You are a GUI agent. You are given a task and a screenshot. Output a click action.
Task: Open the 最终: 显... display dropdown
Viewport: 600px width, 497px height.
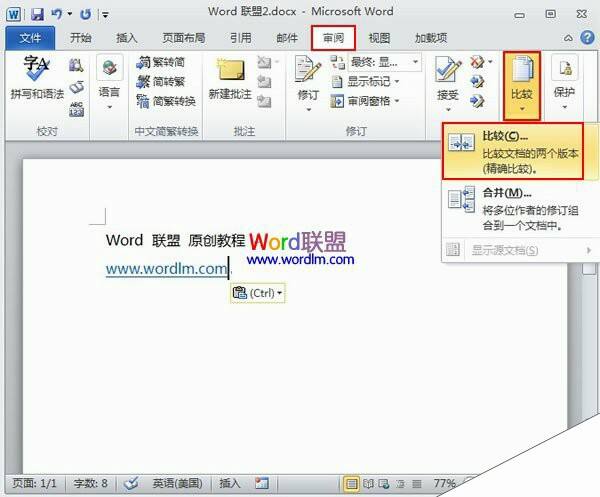click(385, 62)
